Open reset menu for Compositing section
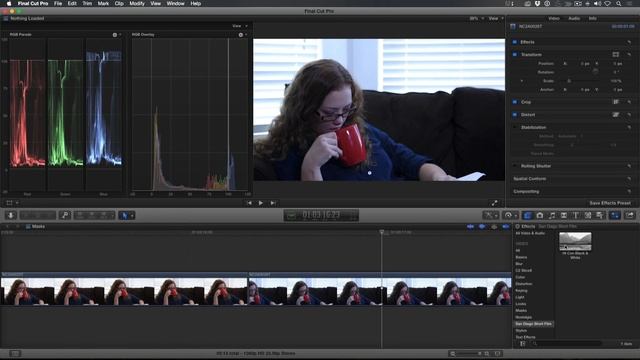640x360 pixels. coord(629,191)
